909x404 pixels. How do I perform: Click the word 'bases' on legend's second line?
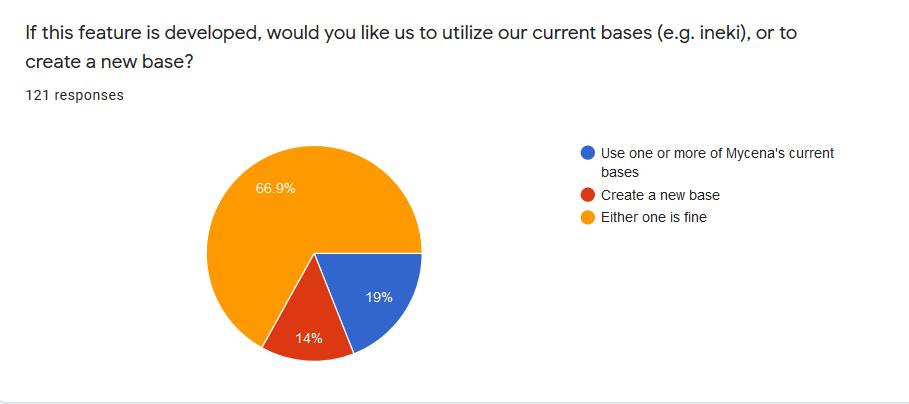coord(620,172)
